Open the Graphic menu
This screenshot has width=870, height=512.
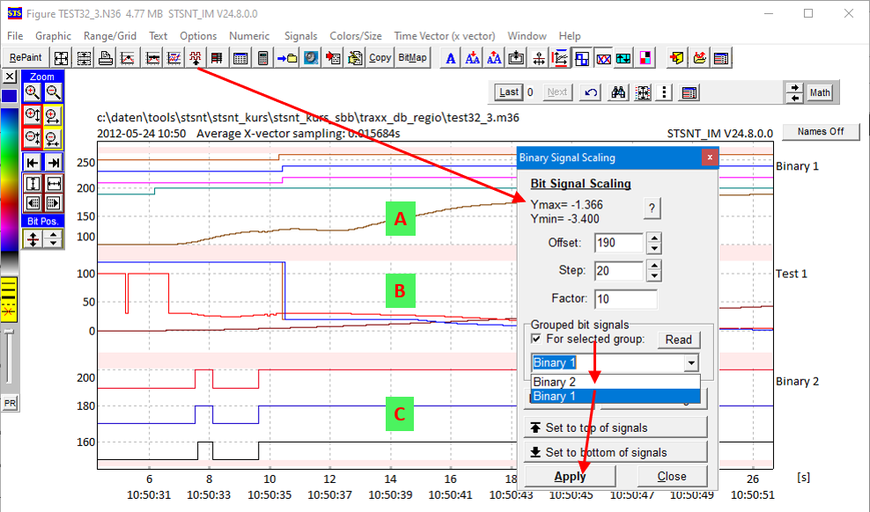[53, 36]
